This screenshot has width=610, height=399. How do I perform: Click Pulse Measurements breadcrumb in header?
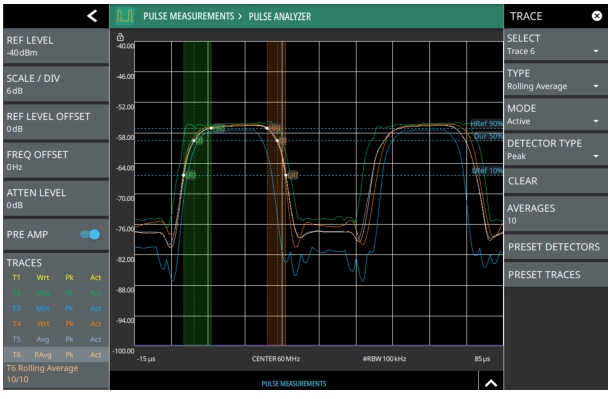[x=189, y=16]
